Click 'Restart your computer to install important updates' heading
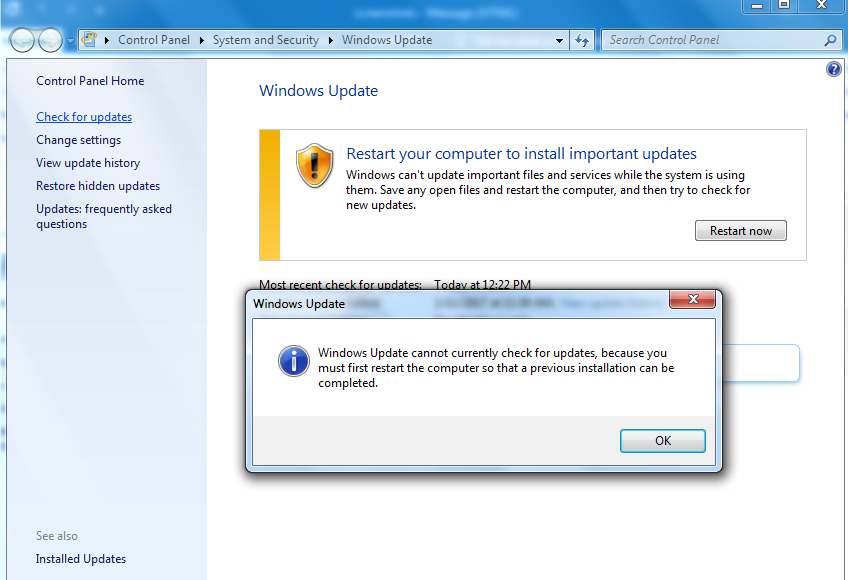 (x=521, y=154)
